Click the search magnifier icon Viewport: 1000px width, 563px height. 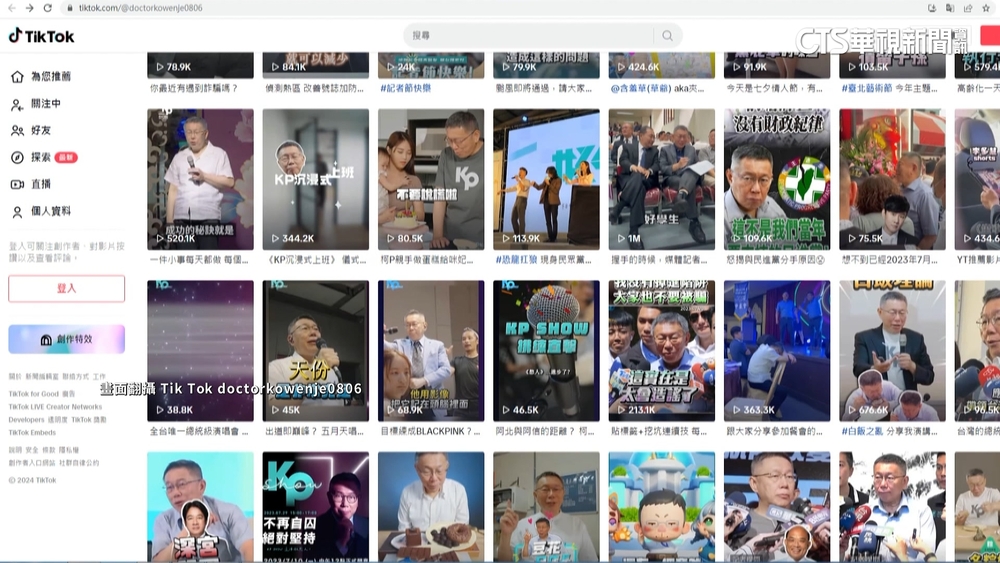click(667, 36)
